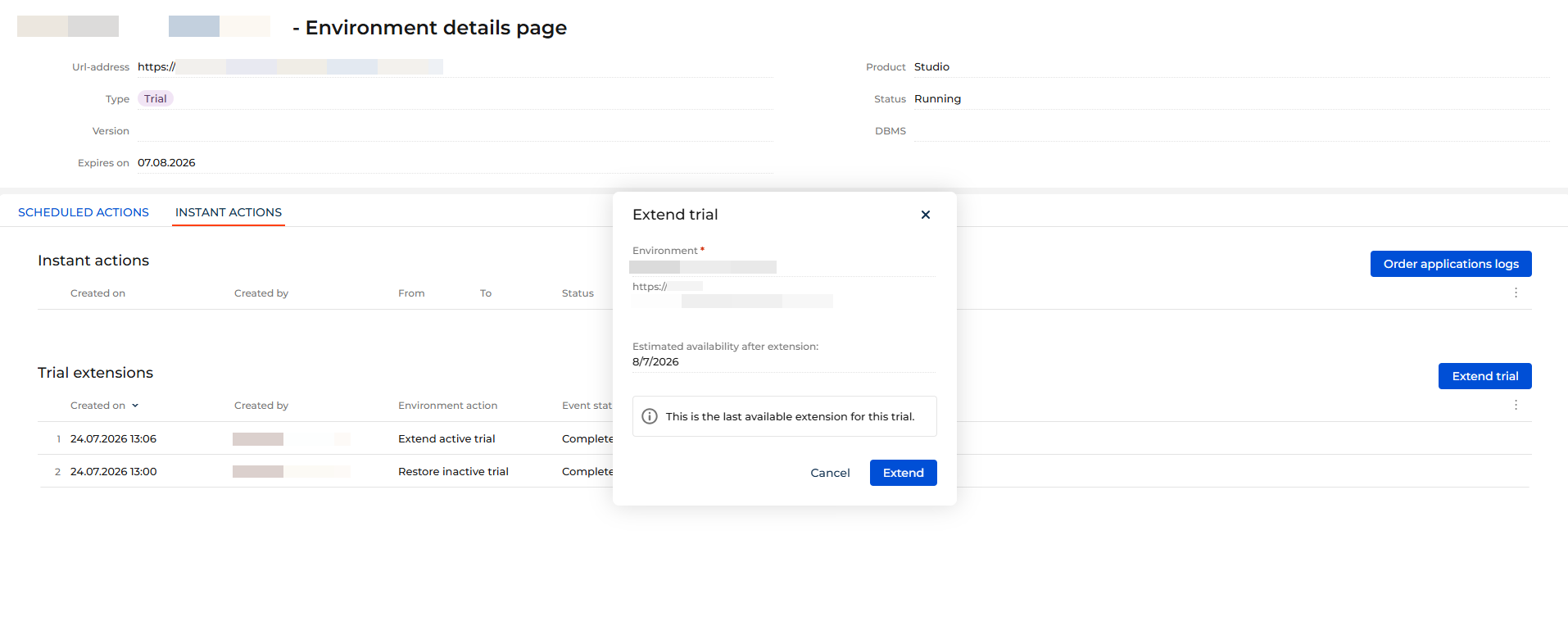Open the environment URL-address link
This screenshot has width=1568, height=626.
coord(290,67)
